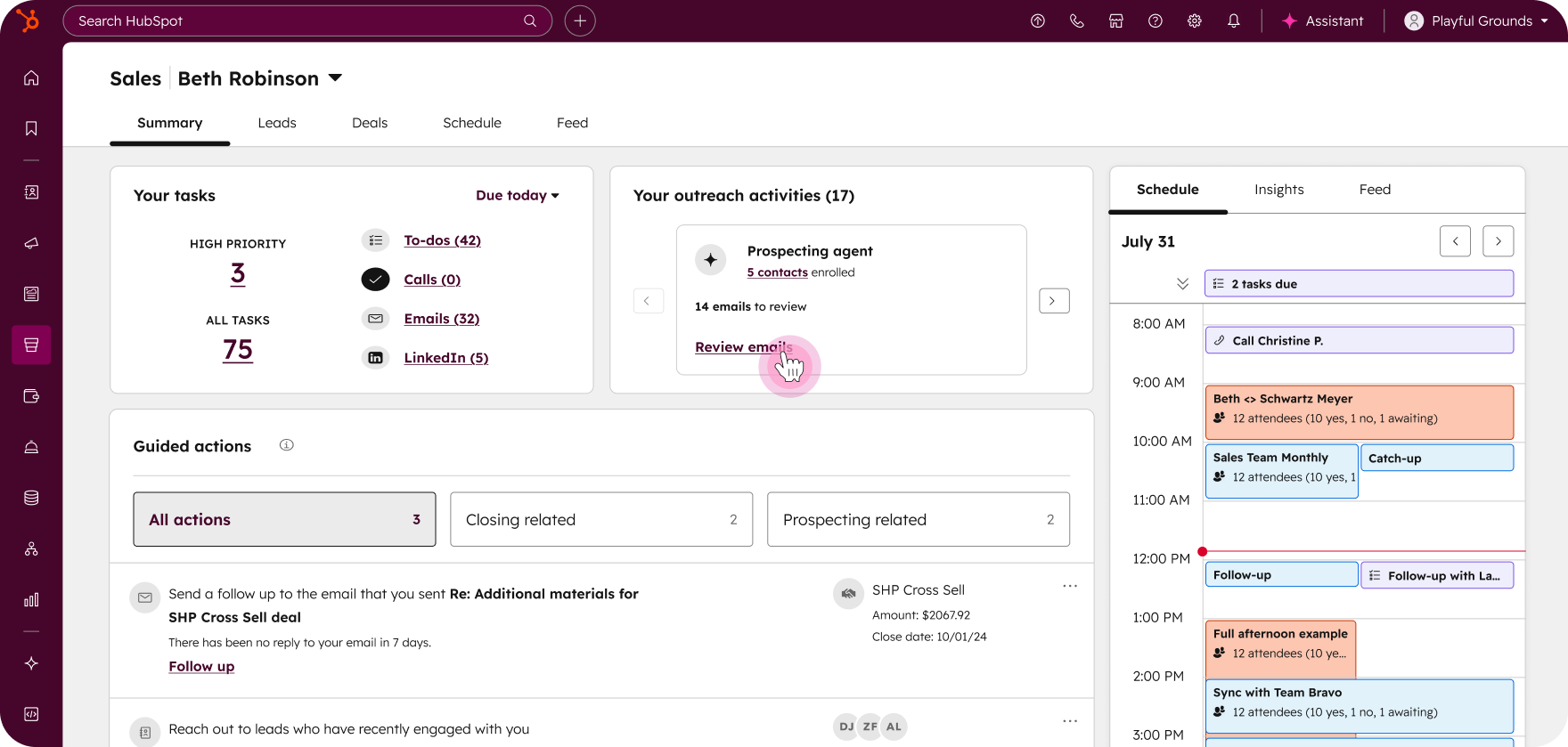Click the info icon beside Guided actions

tap(287, 445)
